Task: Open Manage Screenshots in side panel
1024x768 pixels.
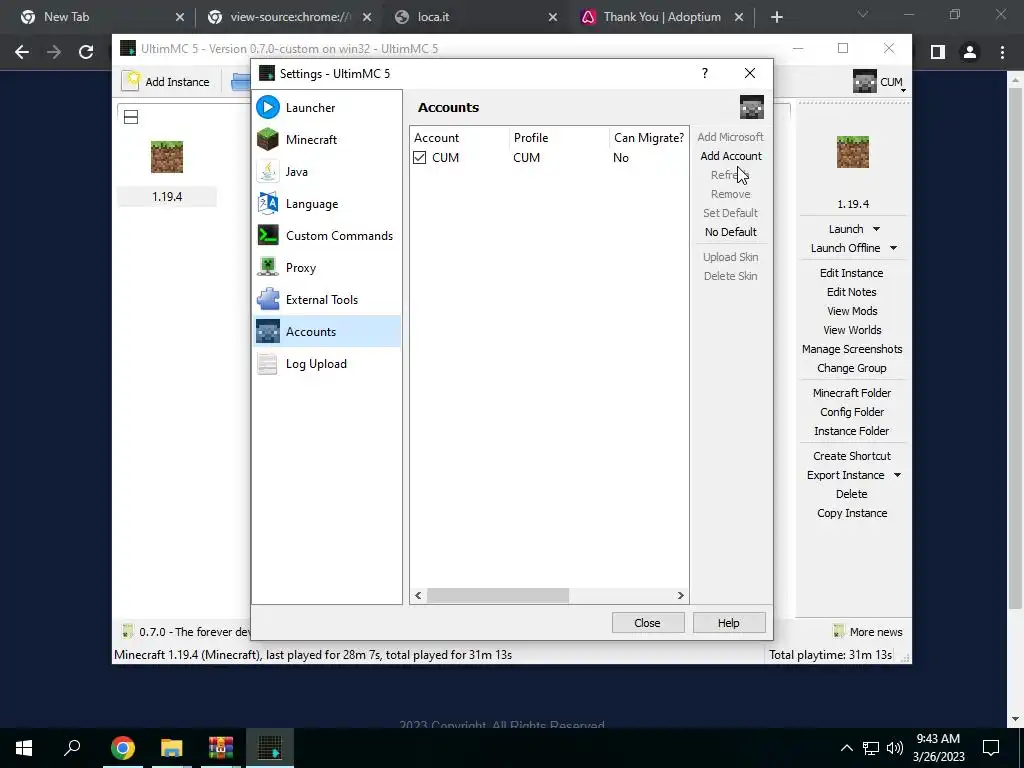Action: 852,349
